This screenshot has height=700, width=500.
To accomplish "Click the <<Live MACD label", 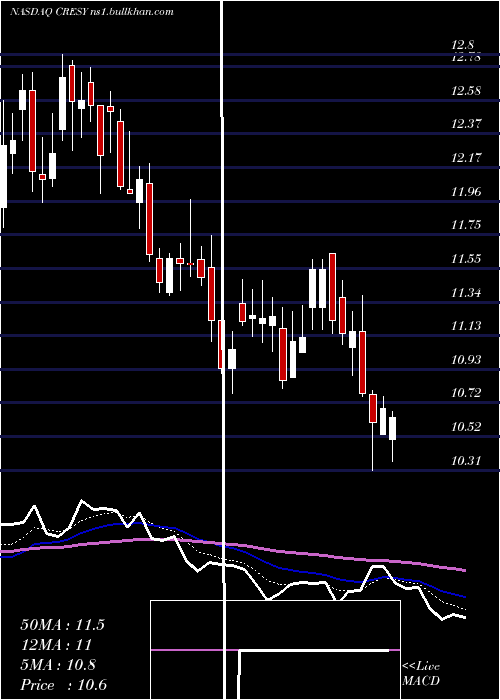I will point(421,674).
